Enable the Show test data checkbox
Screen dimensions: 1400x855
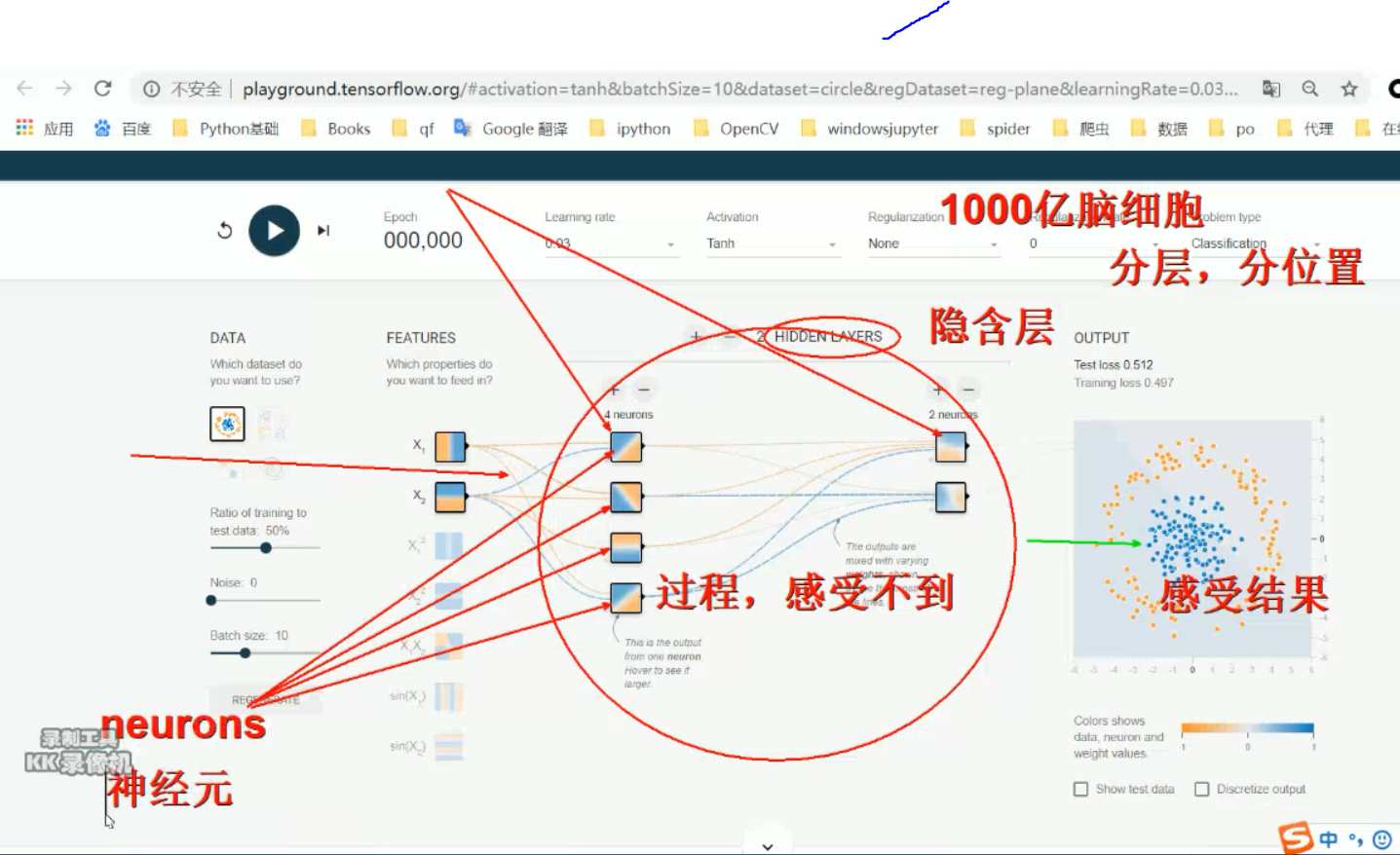pos(1079,789)
